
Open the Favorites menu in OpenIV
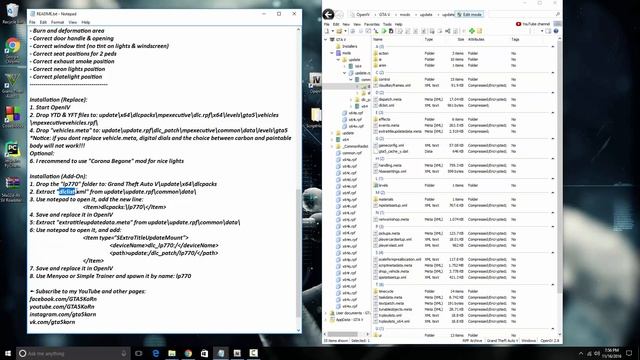[371, 24]
